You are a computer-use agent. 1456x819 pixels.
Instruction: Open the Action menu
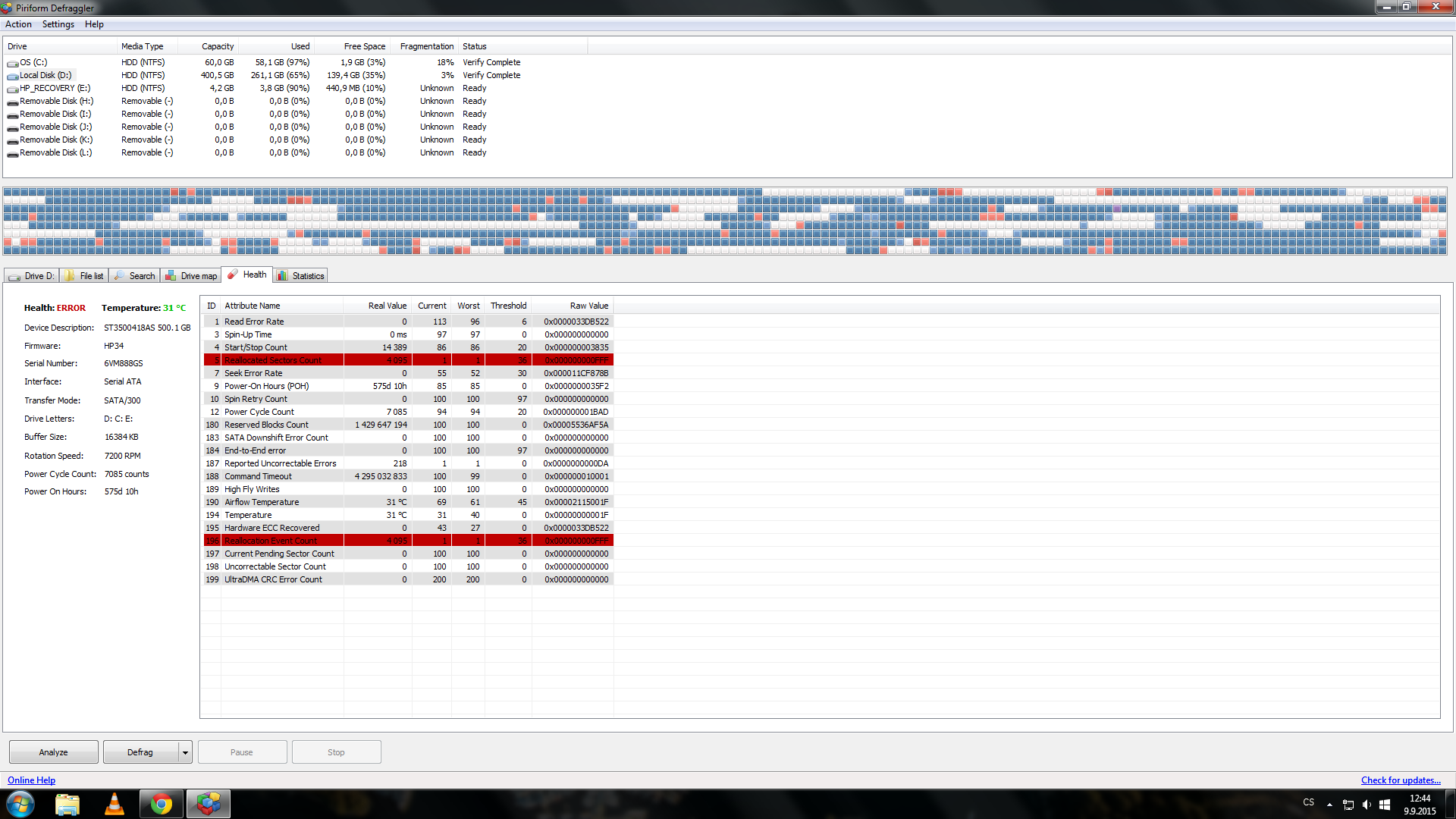[x=18, y=24]
